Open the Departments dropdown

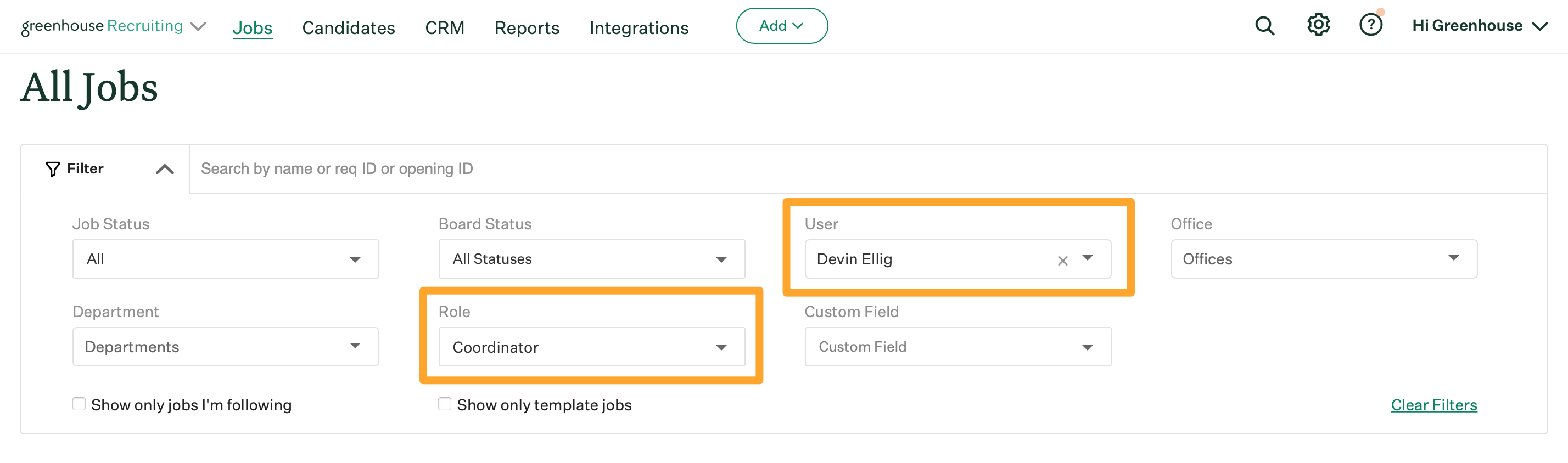click(225, 346)
